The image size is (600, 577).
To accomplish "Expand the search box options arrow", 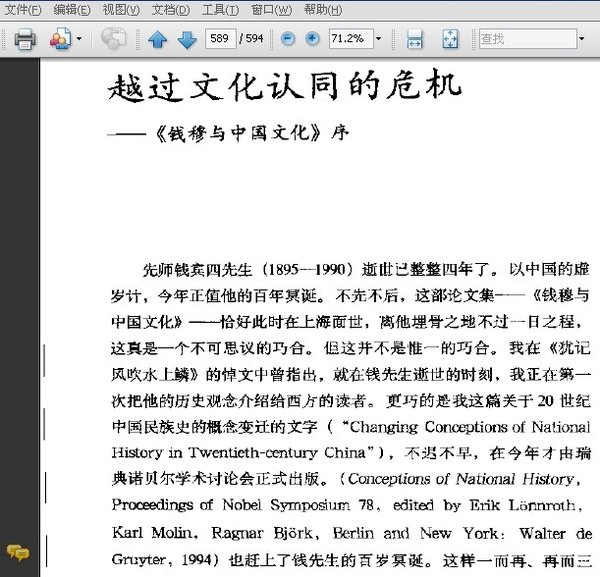I will (x=582, y=39).
